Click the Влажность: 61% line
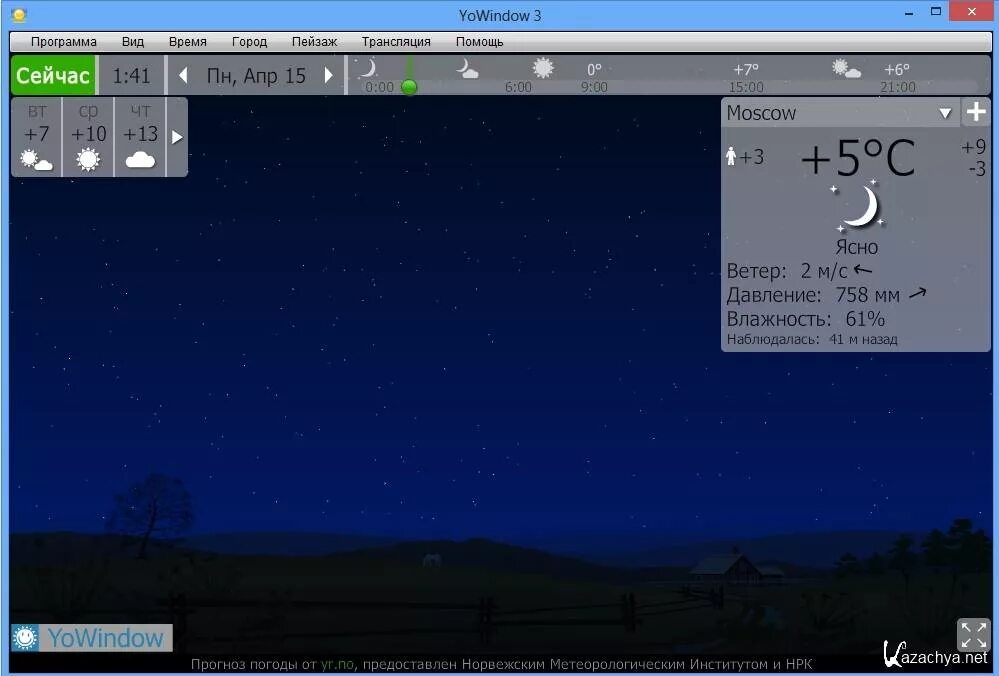The width and height of the screenshot is (999, 676). (805, 319)
